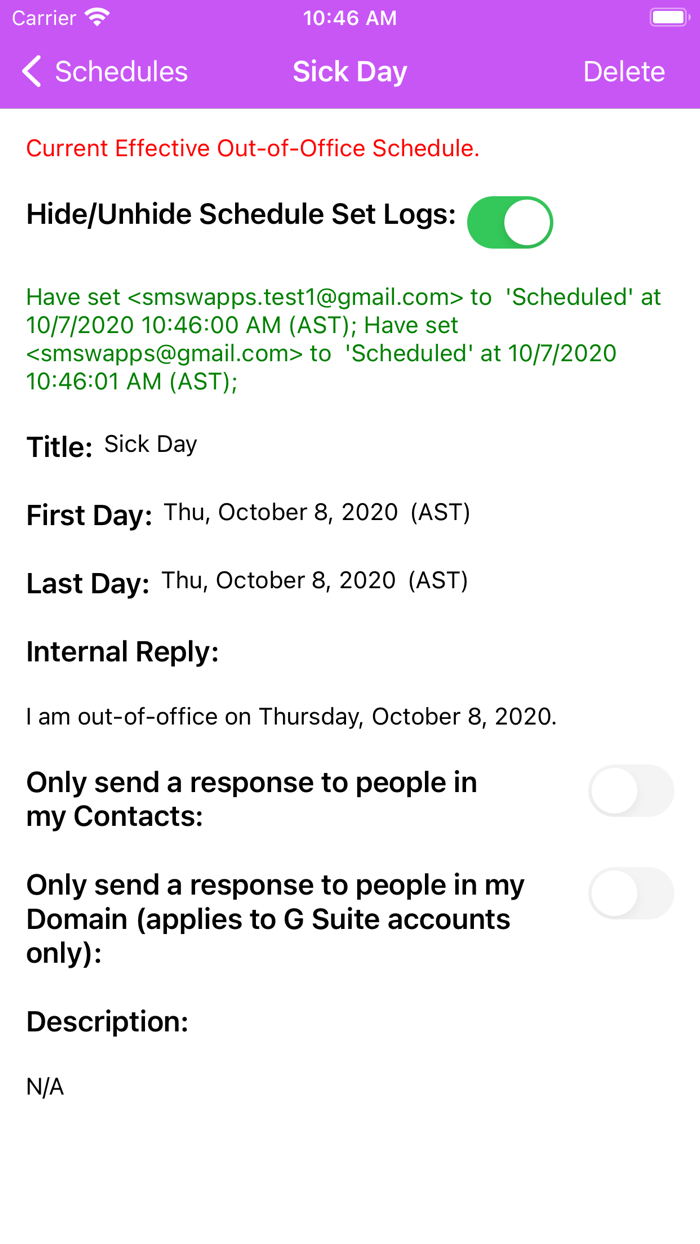
Task: Tap the Description N/A value
Action: tap(46, 1086)
